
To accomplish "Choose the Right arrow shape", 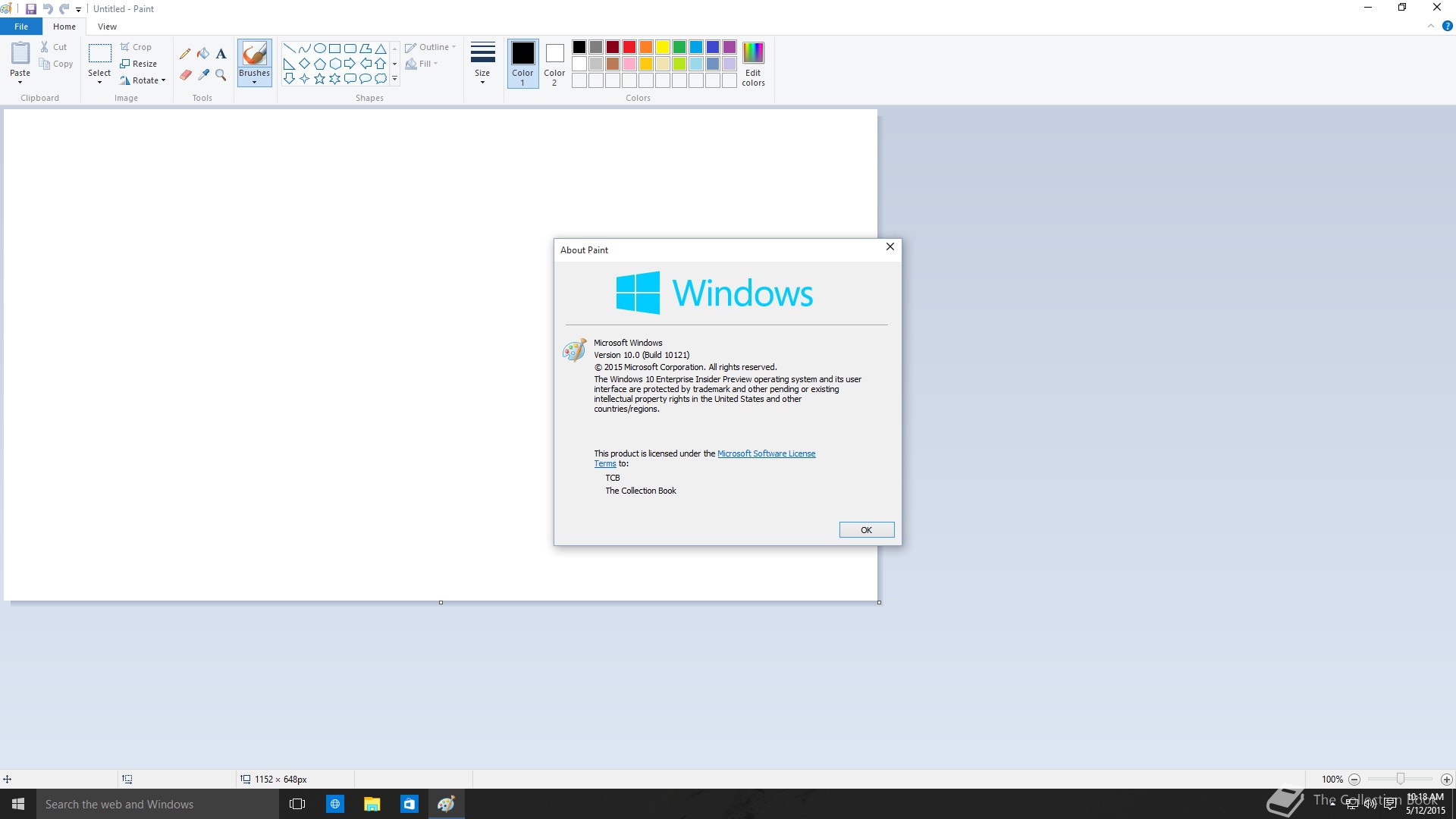I will tap(350, 64).
